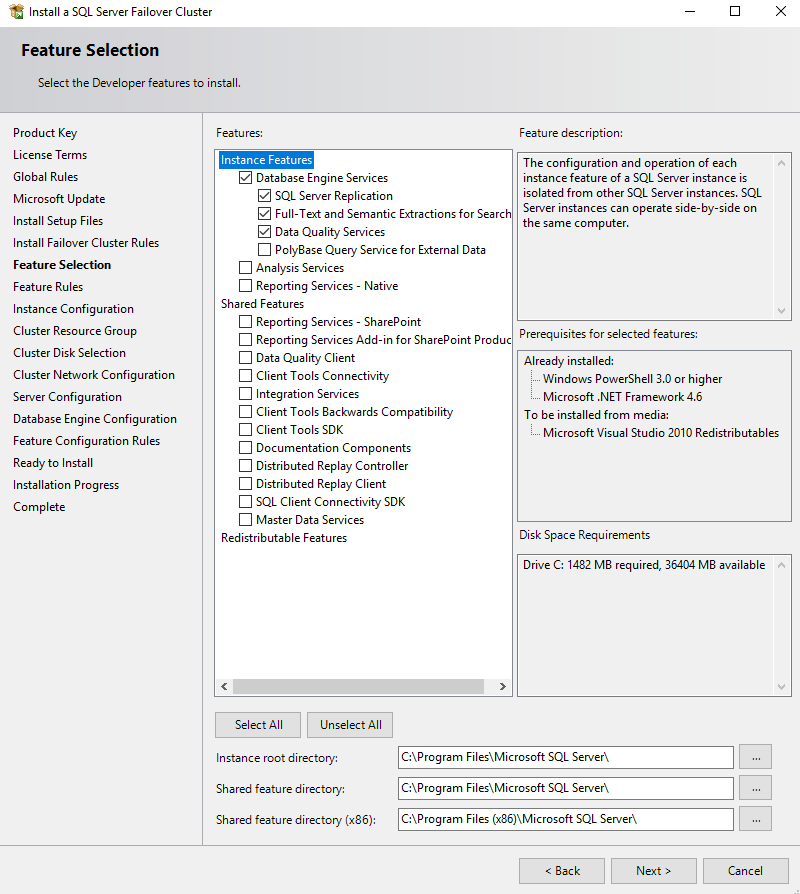Uncheck Data Quality Services checkbox
The height and width of the screenshot is (894, 800).
tap(264, 231)
